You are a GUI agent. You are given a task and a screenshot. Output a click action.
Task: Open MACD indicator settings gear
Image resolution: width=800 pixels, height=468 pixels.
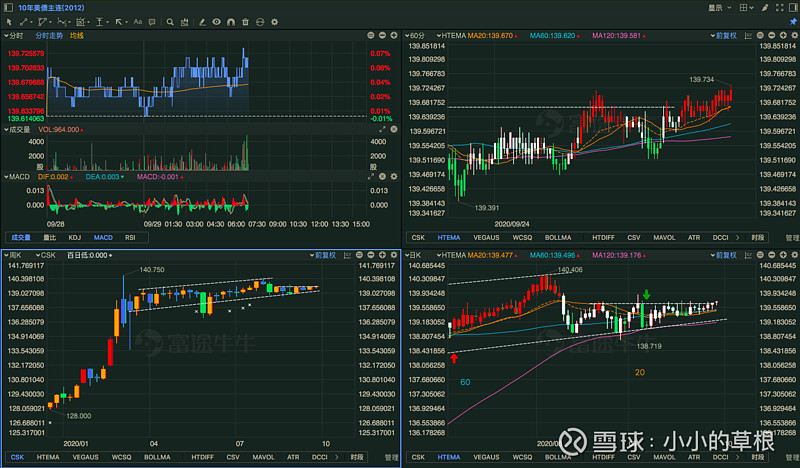click(394, 177)
